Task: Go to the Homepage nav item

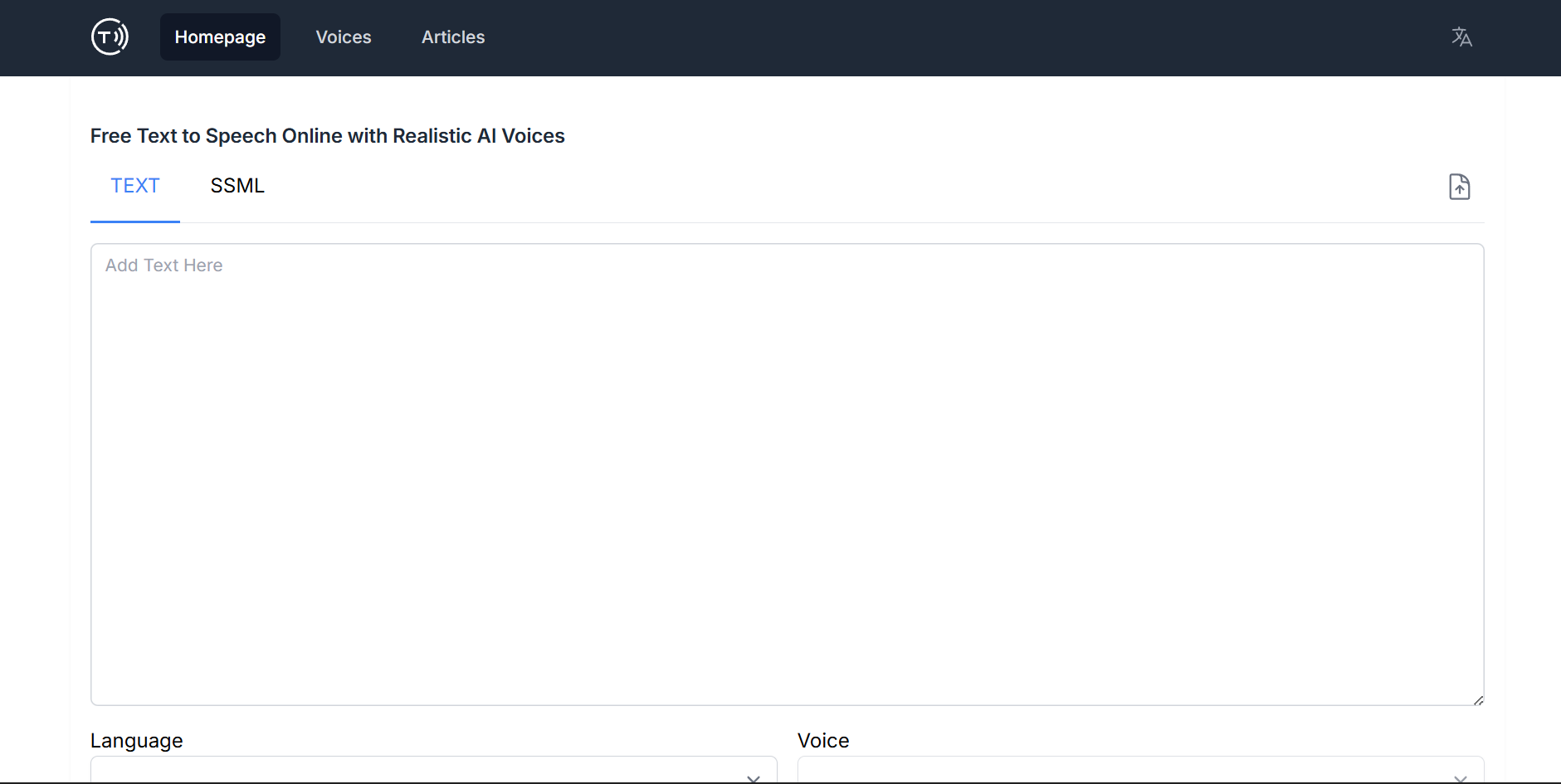Action: 220,37
